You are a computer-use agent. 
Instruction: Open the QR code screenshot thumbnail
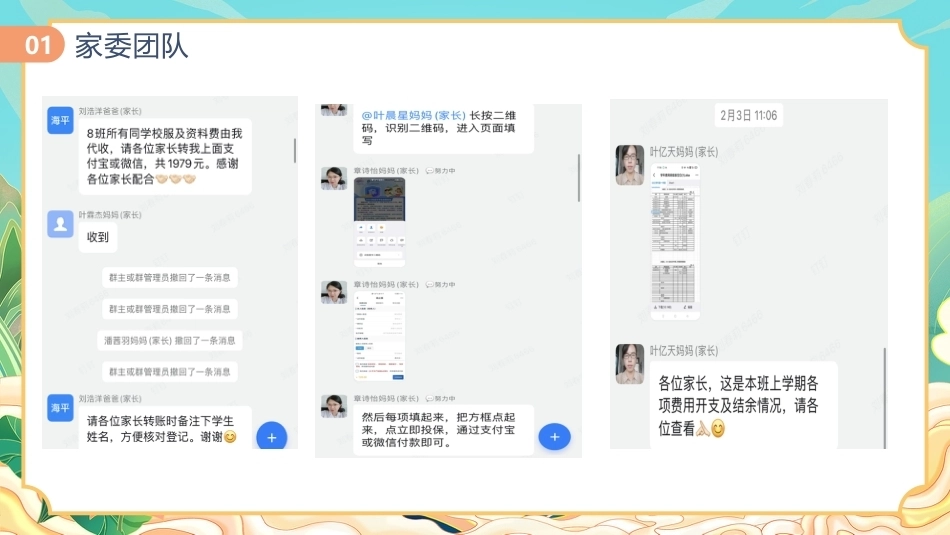pyautogui.click(x=379, y=222)
